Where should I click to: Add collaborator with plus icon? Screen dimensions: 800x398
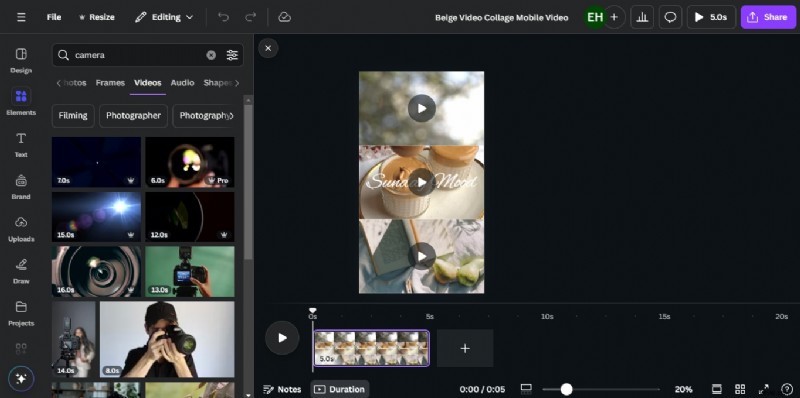614,17
